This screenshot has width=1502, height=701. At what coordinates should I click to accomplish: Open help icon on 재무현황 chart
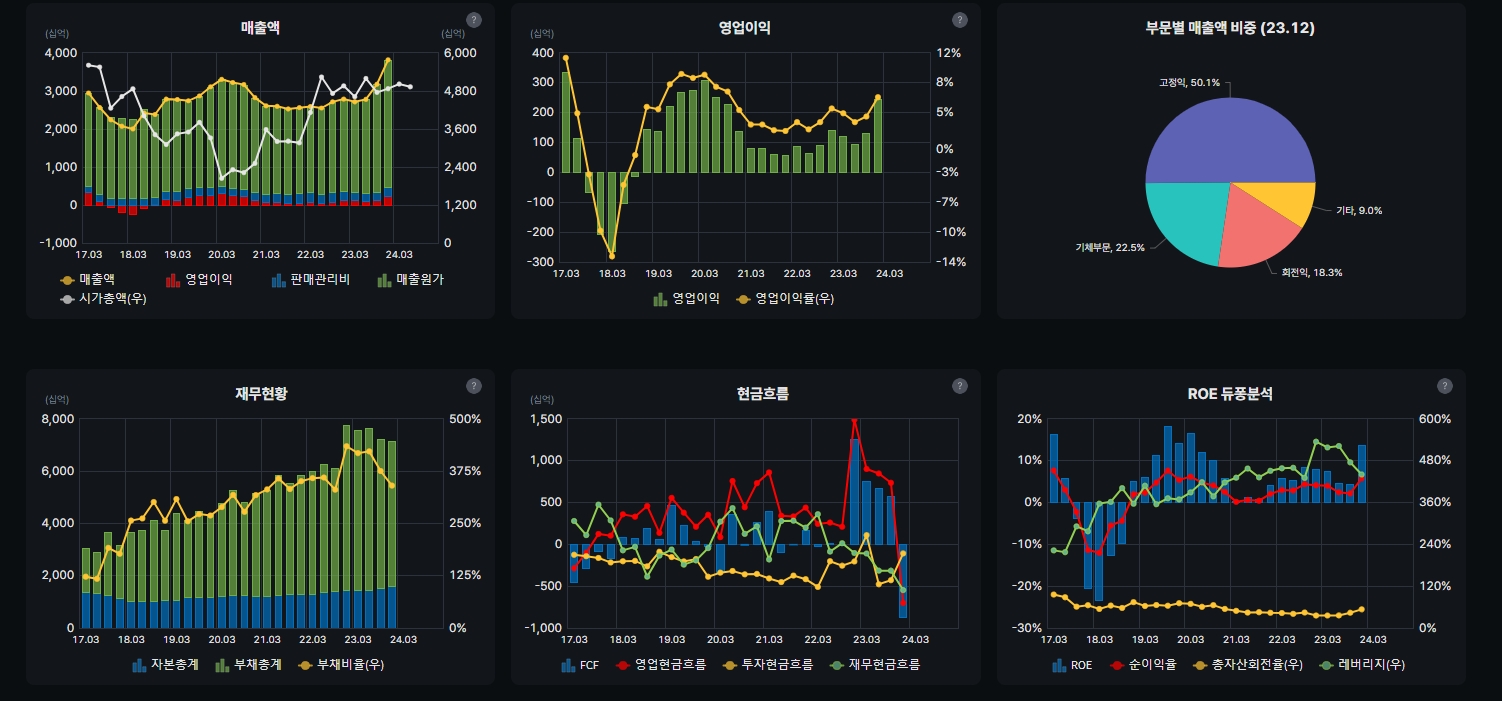[474, 386]
